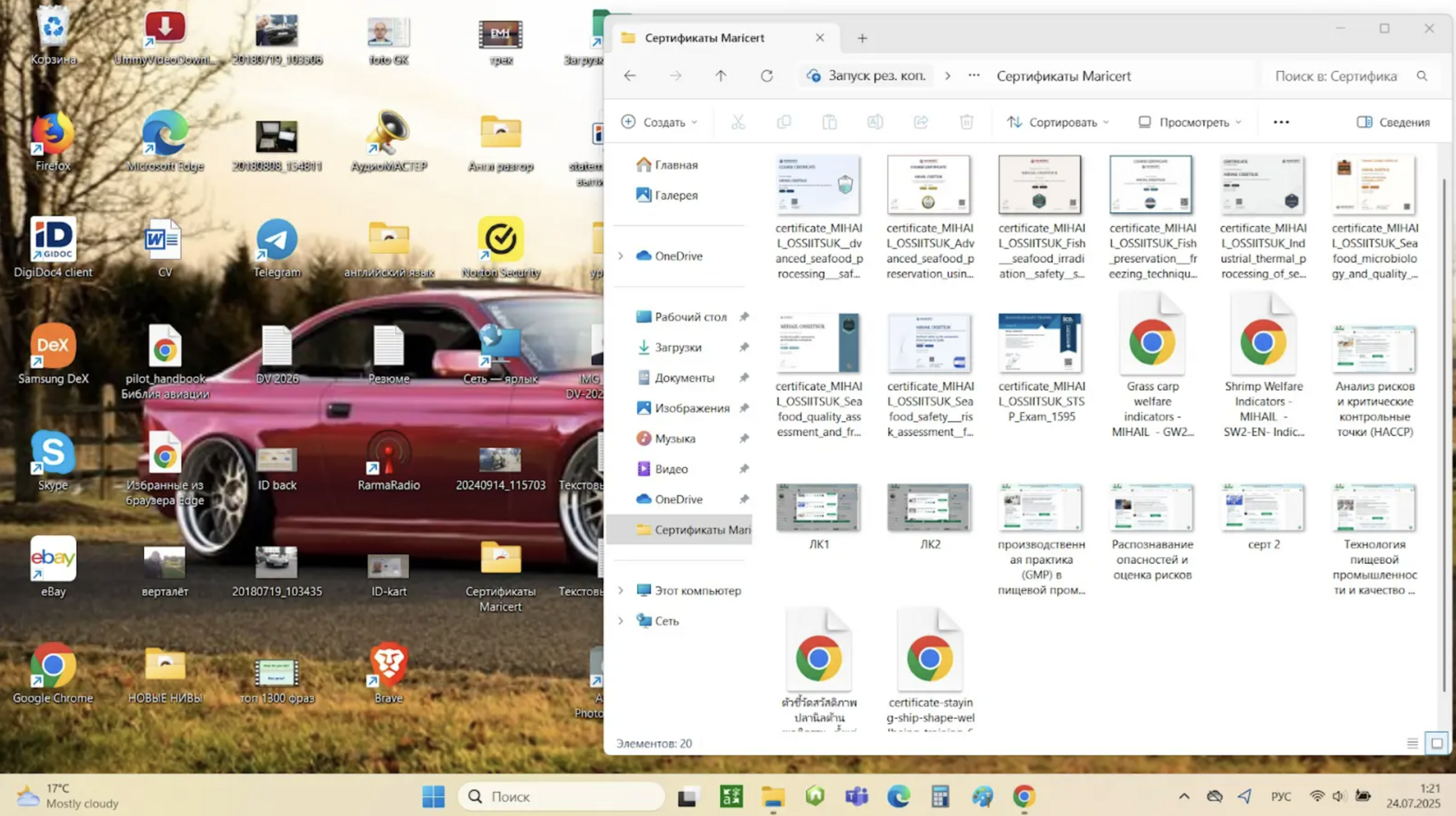Image resolution: width=1456 pixels, height=816 pixels.
Task: Add a new Explorer tab
Action: point(862,38)
